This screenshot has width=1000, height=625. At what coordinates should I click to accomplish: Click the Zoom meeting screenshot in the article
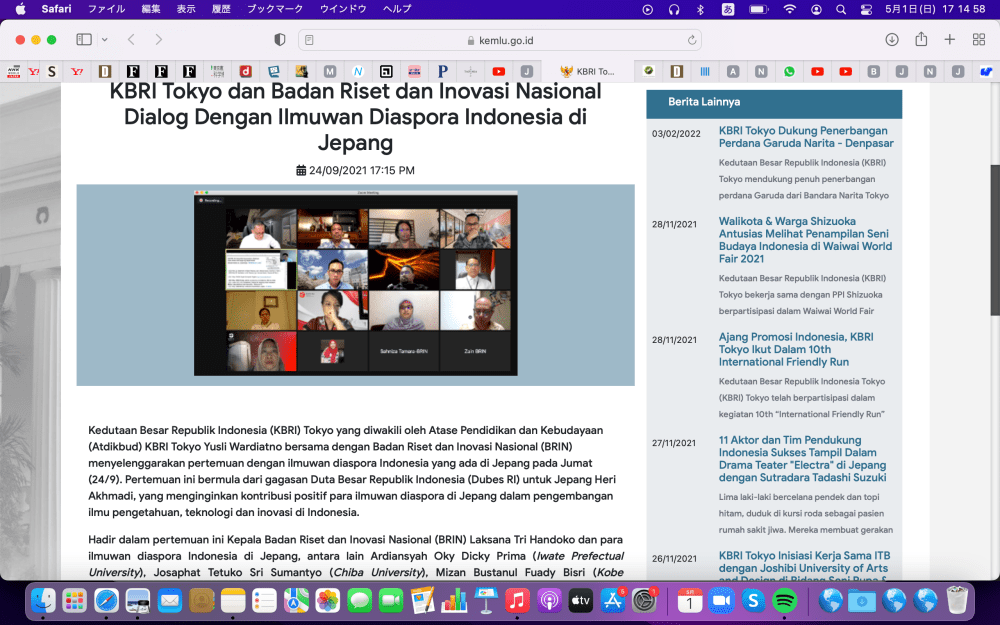click(x=355, y=283)
